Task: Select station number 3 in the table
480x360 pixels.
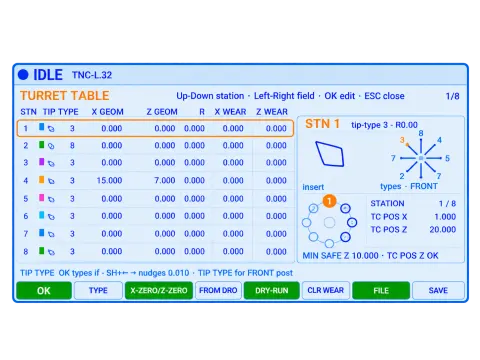Action: [26, 163]
